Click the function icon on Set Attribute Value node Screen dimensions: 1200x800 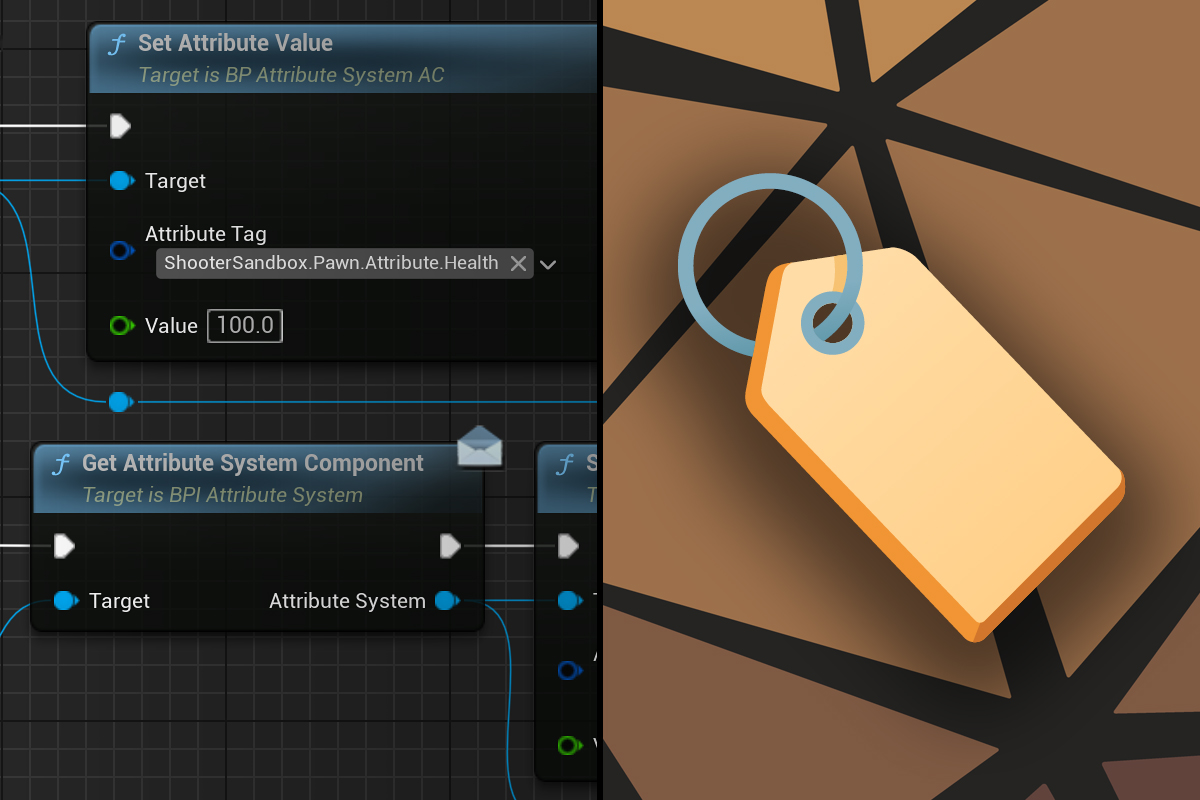118,44
